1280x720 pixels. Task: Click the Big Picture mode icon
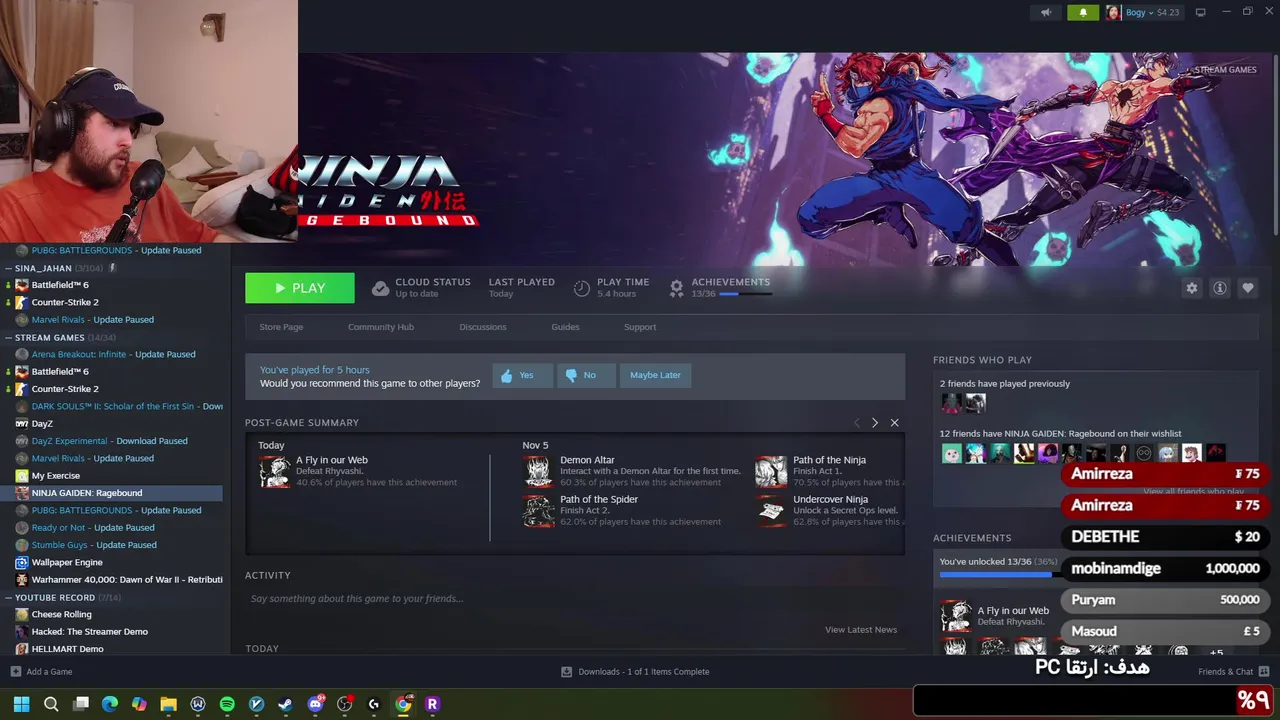point(1200,12)
